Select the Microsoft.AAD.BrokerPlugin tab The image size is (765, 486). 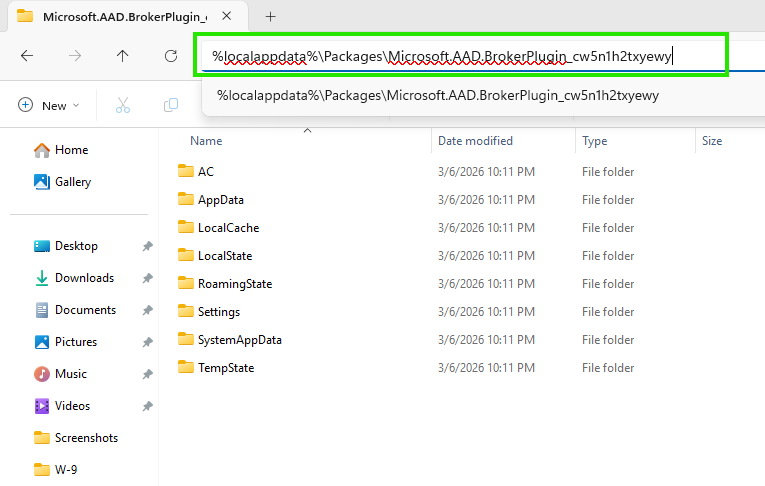[128, 17]
